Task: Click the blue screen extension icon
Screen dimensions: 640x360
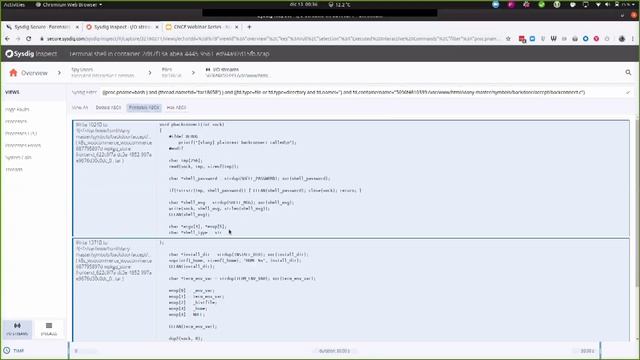Action: pyautogui.click(x=532, y=39)
